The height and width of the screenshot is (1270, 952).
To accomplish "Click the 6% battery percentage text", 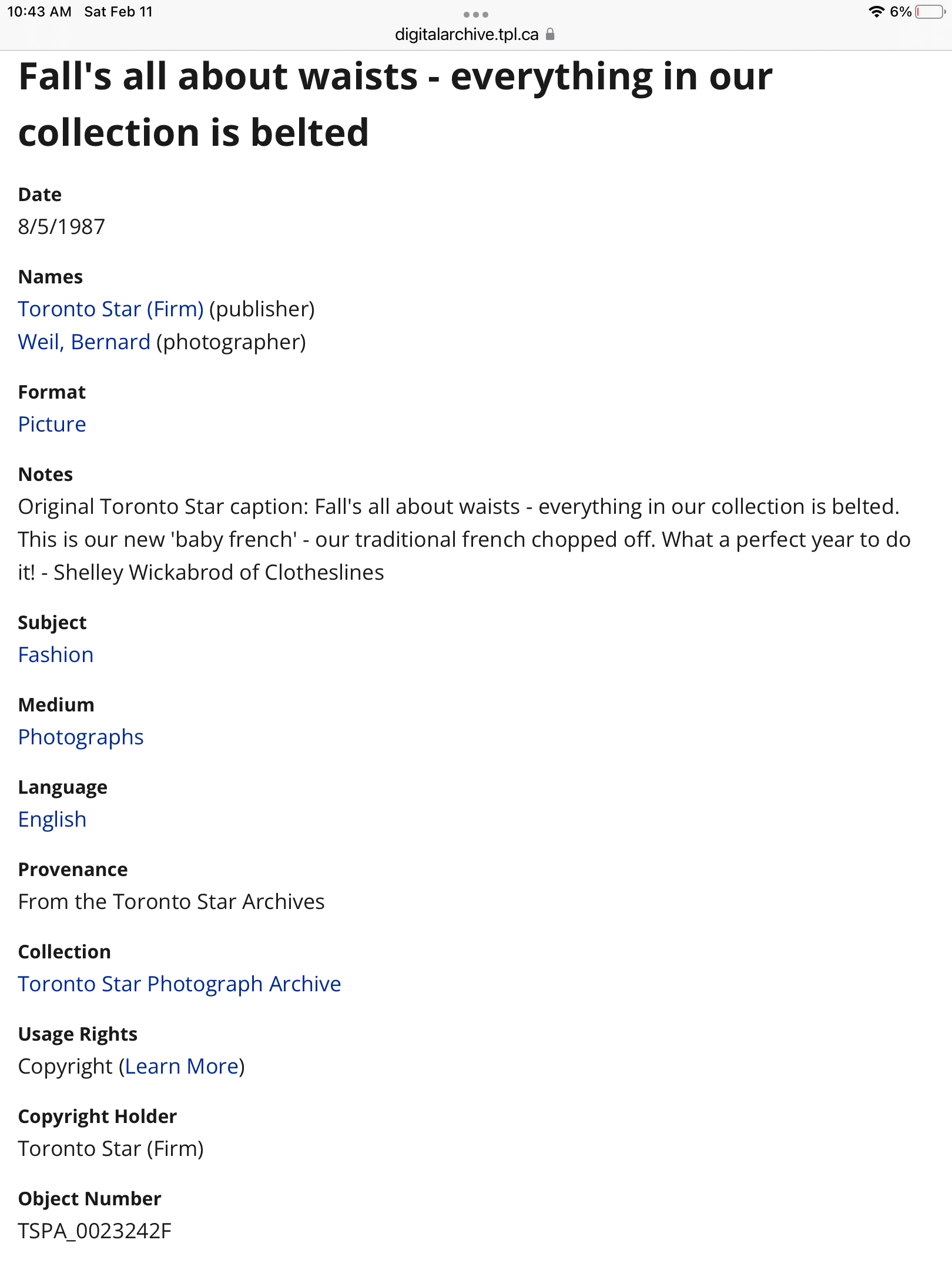I will click(900, 12).
